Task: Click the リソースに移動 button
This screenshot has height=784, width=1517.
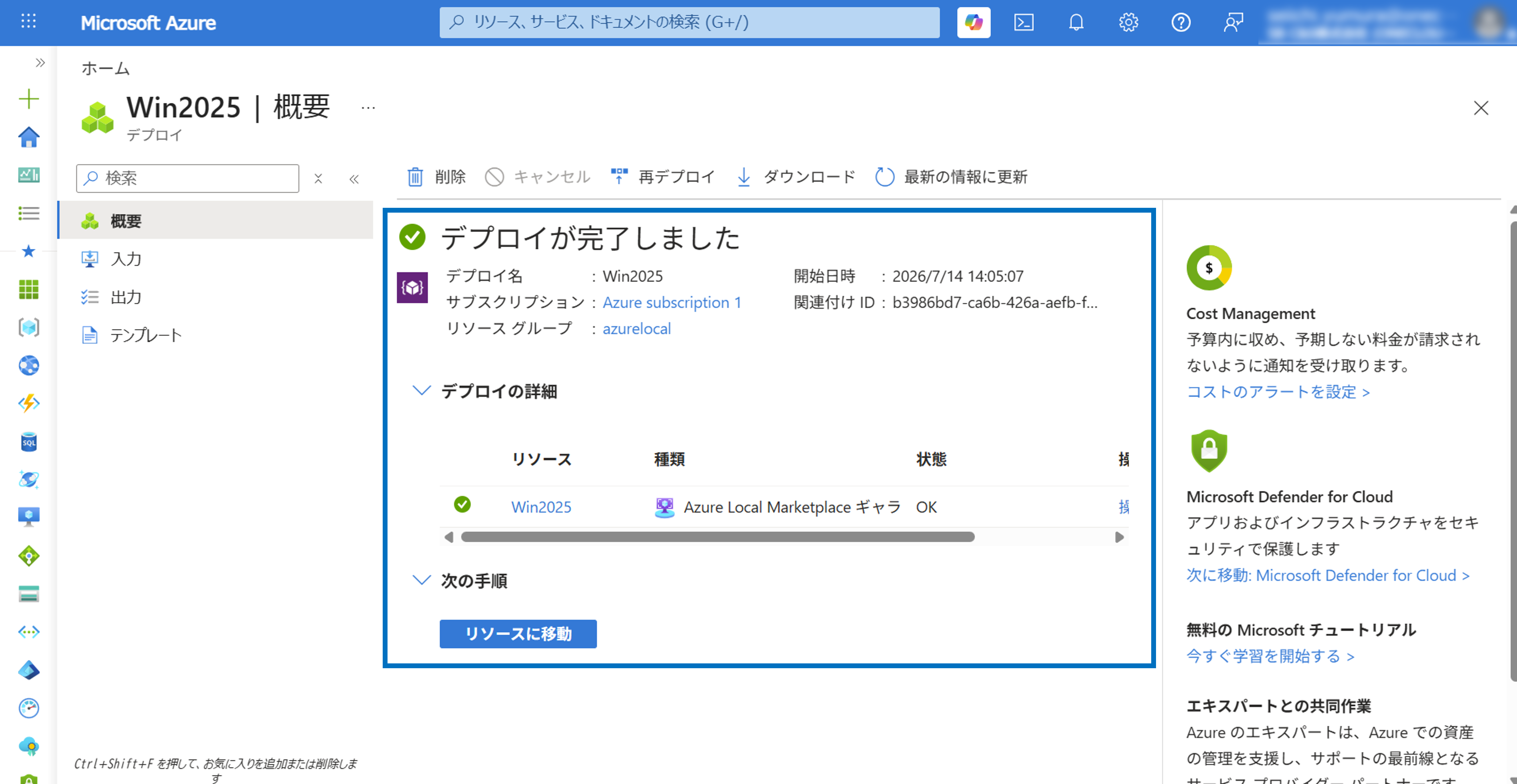Action: point(518,633)
